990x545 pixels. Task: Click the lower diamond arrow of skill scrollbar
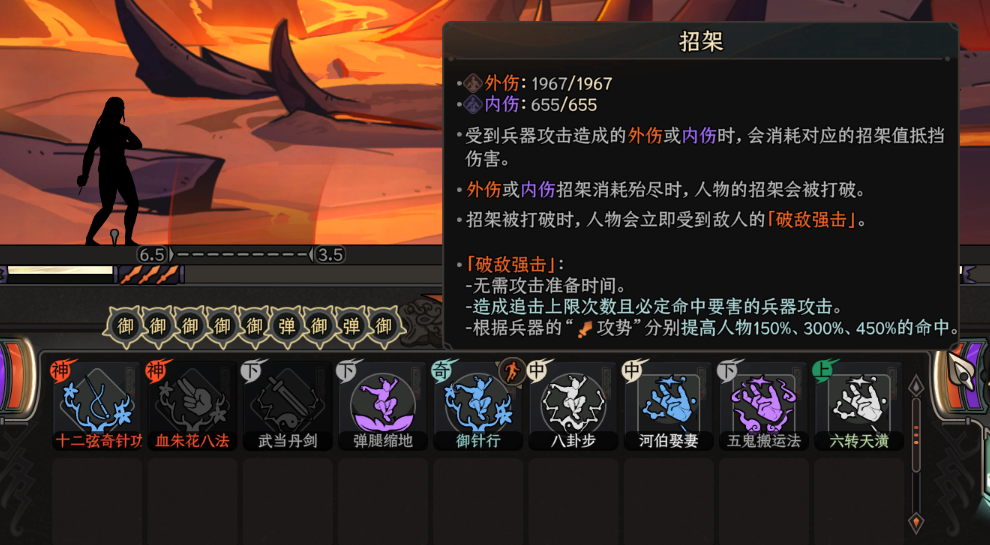pos(916,523)
